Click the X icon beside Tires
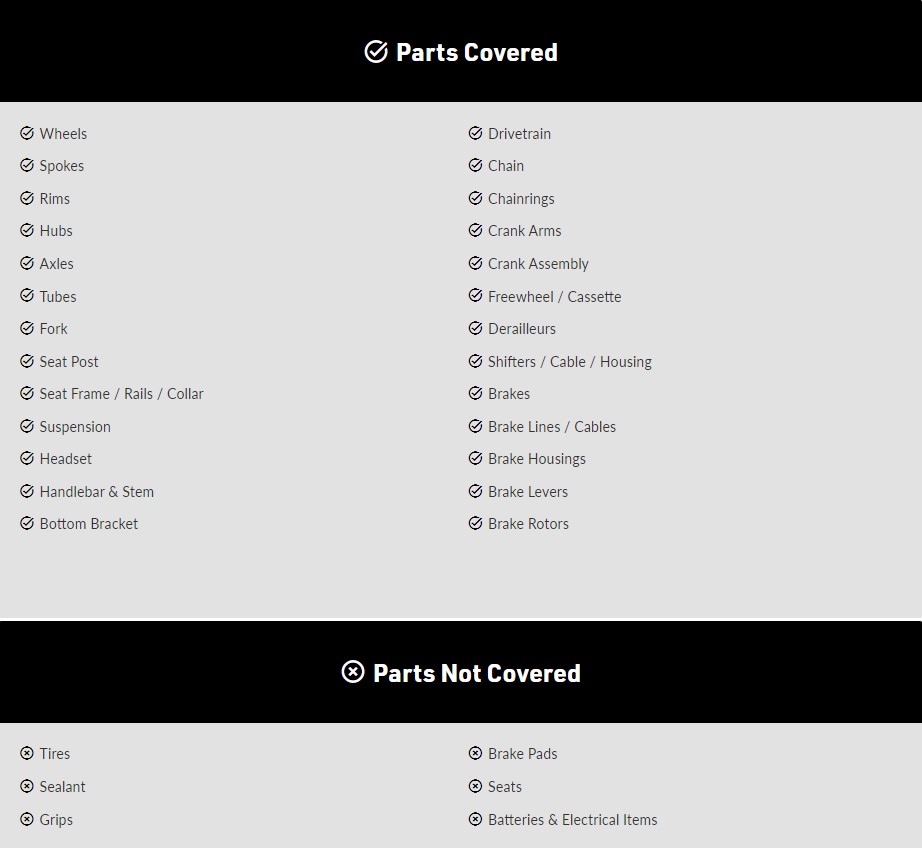The height and width of the screenshot is (848, 922). [27, 753]
